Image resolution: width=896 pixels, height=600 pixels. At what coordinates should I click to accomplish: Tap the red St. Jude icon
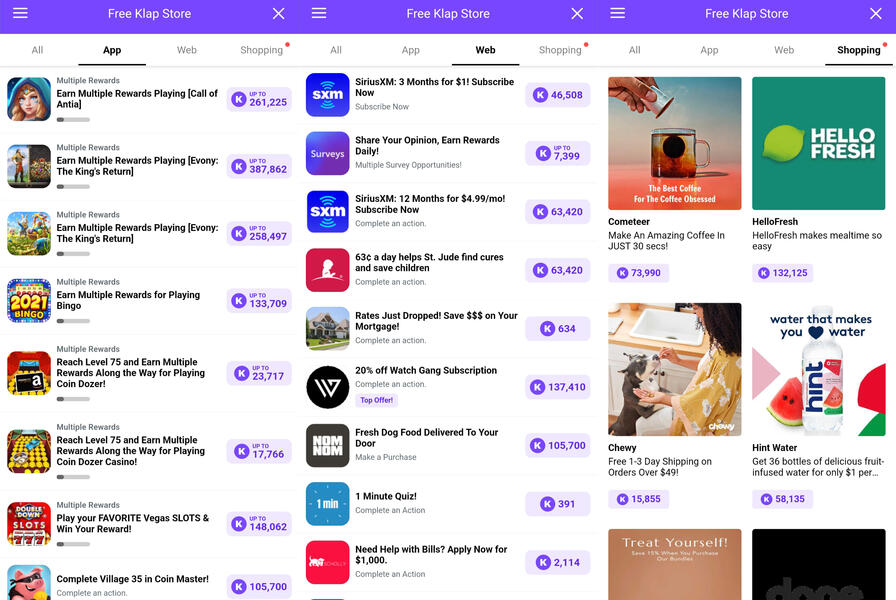[327, 270]
